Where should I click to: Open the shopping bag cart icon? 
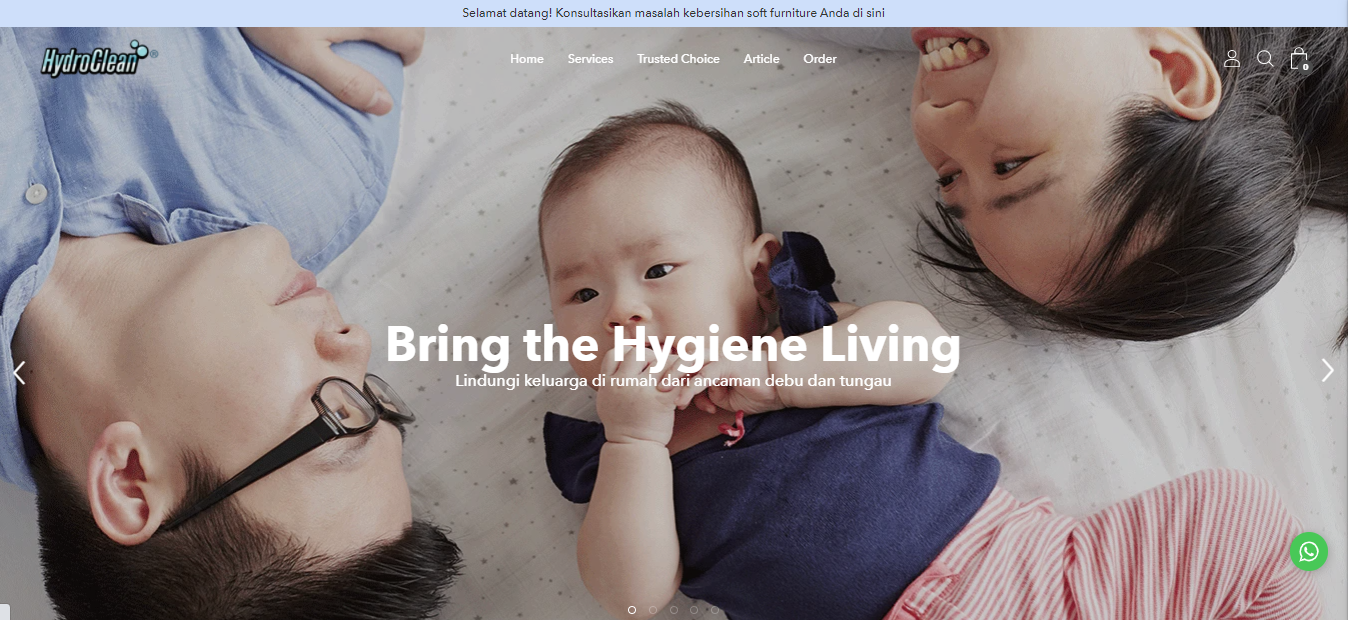click(x=1299, y=59)
